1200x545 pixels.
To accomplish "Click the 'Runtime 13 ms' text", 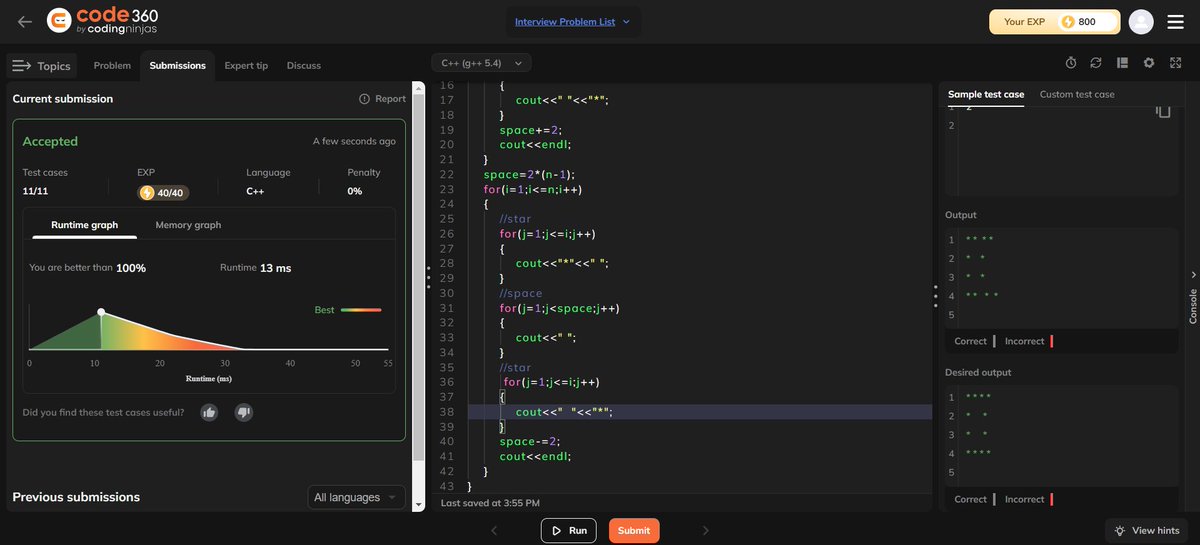I will point(256,268).
